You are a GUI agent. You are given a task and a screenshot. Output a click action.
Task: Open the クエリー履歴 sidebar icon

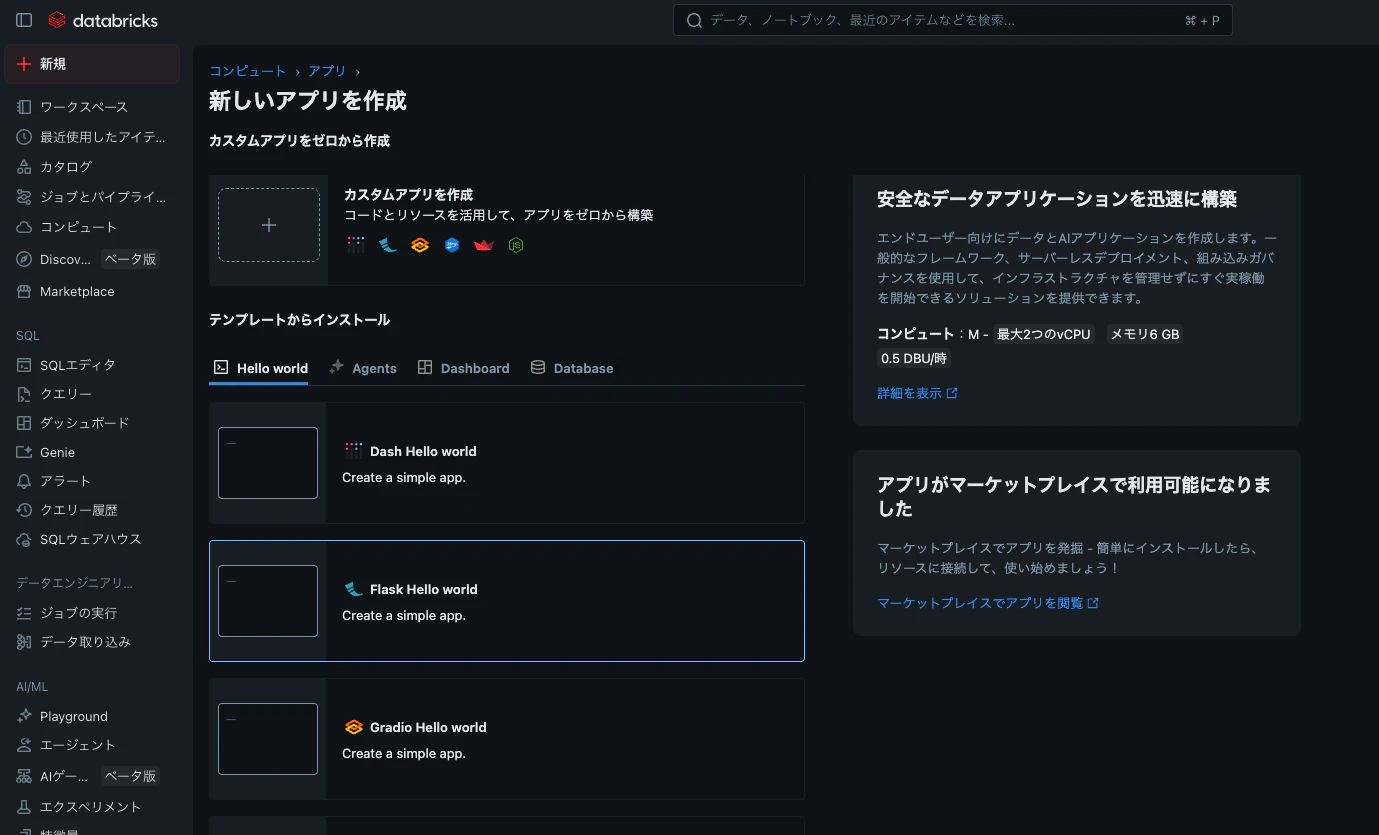click(24, 510)
